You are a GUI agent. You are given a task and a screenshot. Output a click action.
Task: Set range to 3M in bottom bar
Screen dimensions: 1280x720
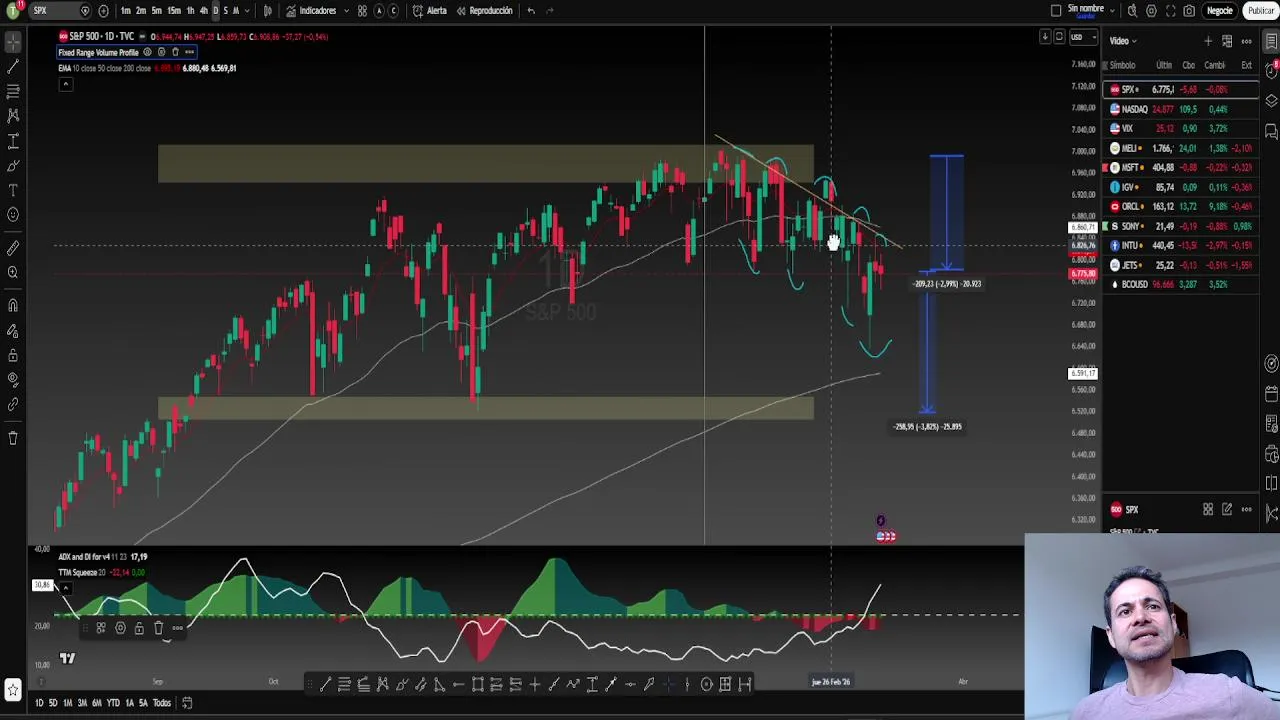tap(82, 703)
